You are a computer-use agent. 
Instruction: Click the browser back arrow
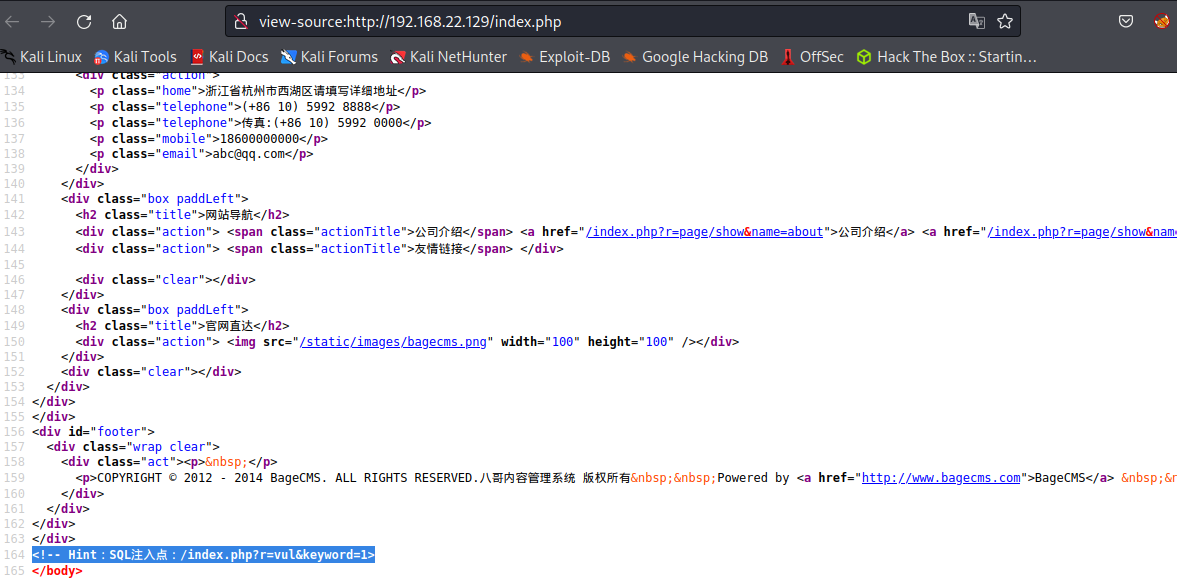[x=13, y=21]
